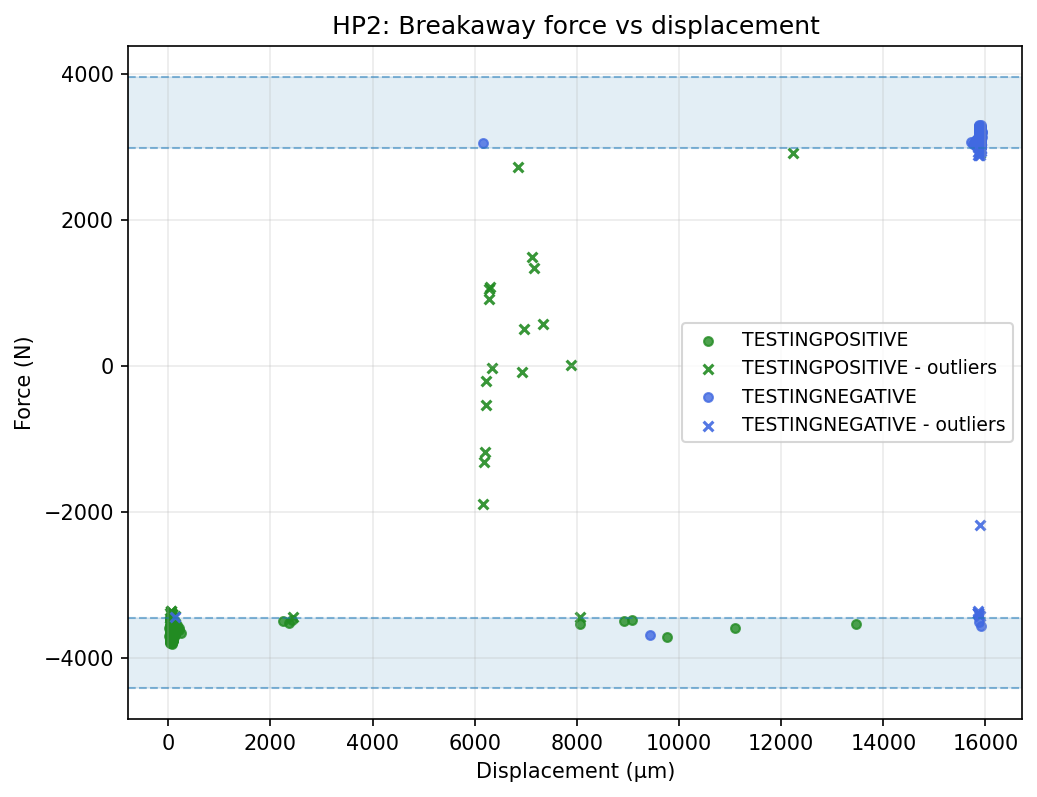Select the lowest green x outlier near -1900 N
Screen dimensions: 1037x797
pos(483,504)
